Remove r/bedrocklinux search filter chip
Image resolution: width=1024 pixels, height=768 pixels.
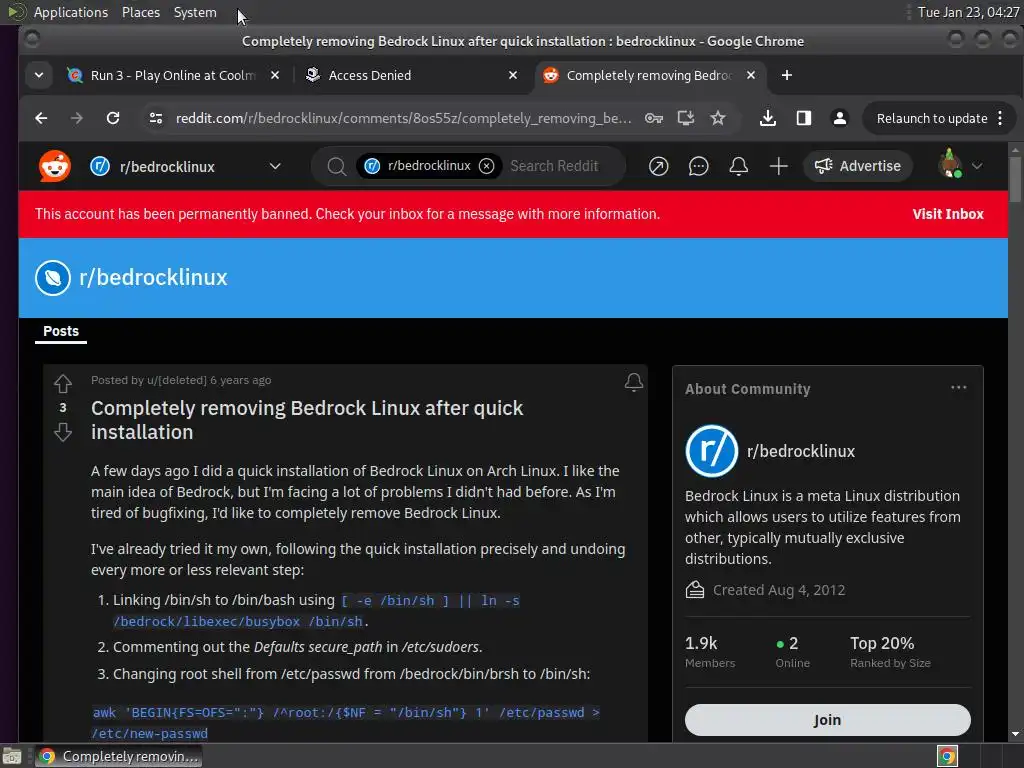[487, 166]
